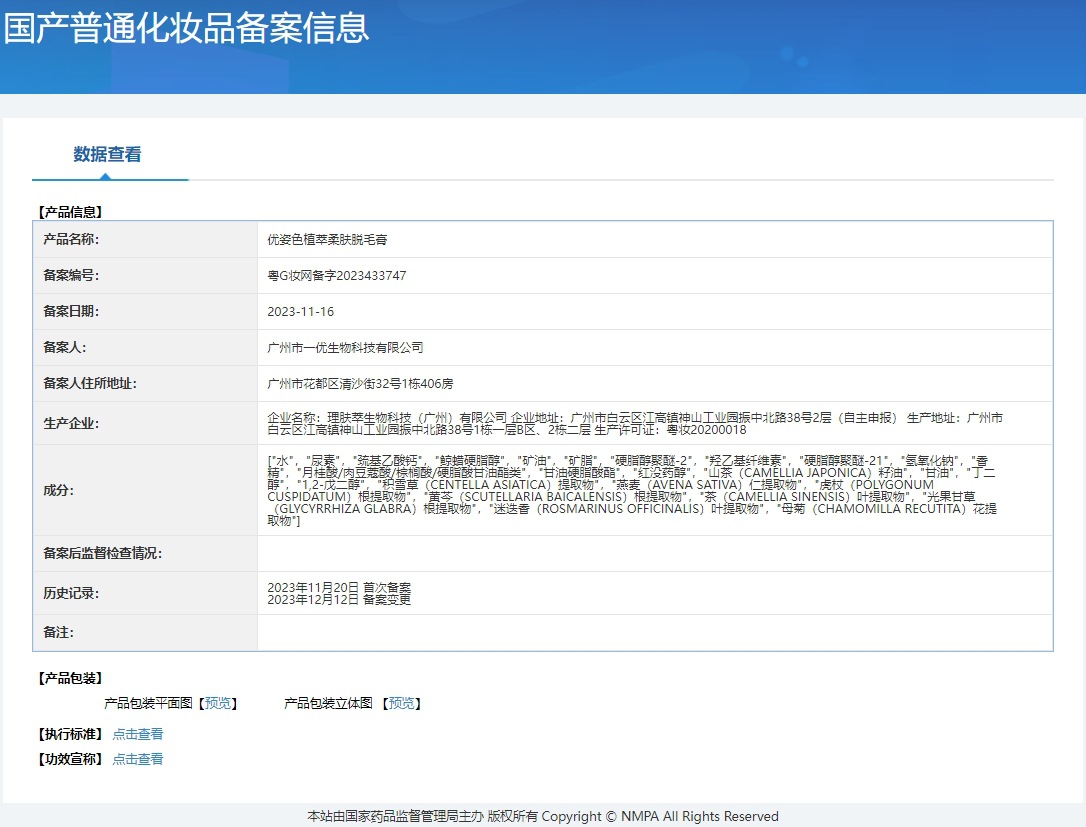Open the 数据查看 tab
The width and height of the screenshot is (1086, 827).
coord(107,155)
